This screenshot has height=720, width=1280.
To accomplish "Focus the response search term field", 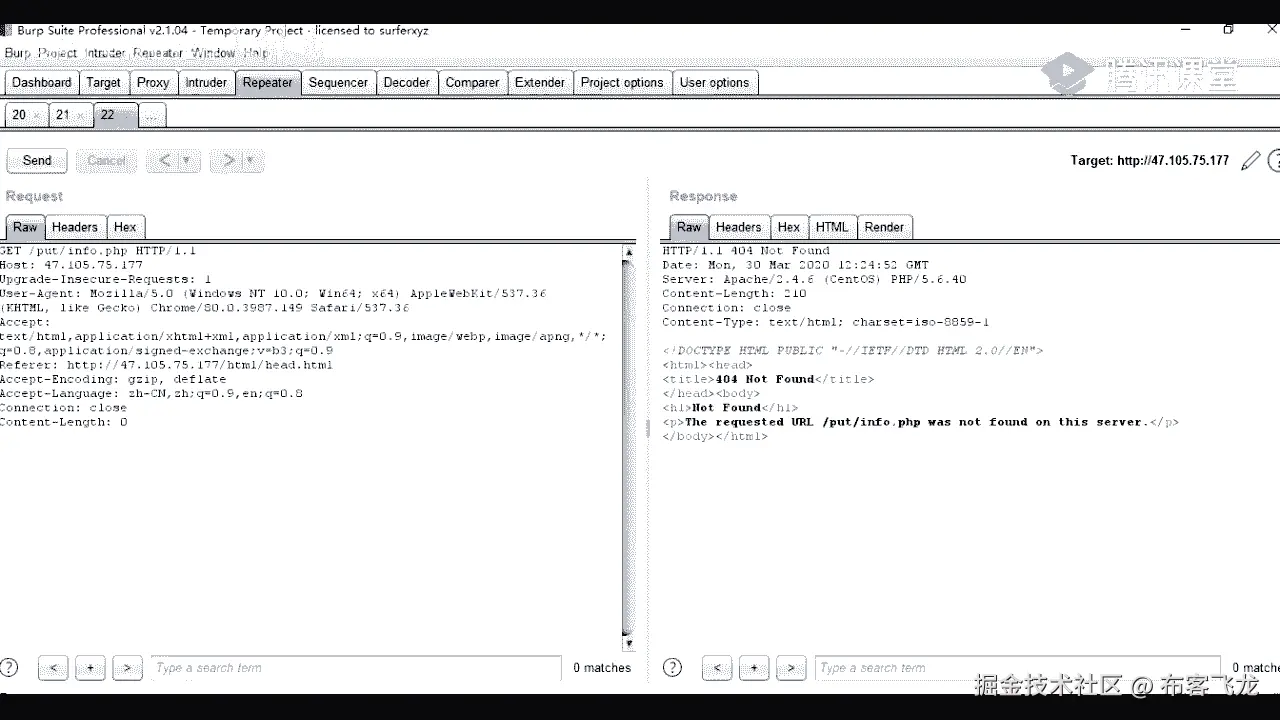I will click(1018, 667).
